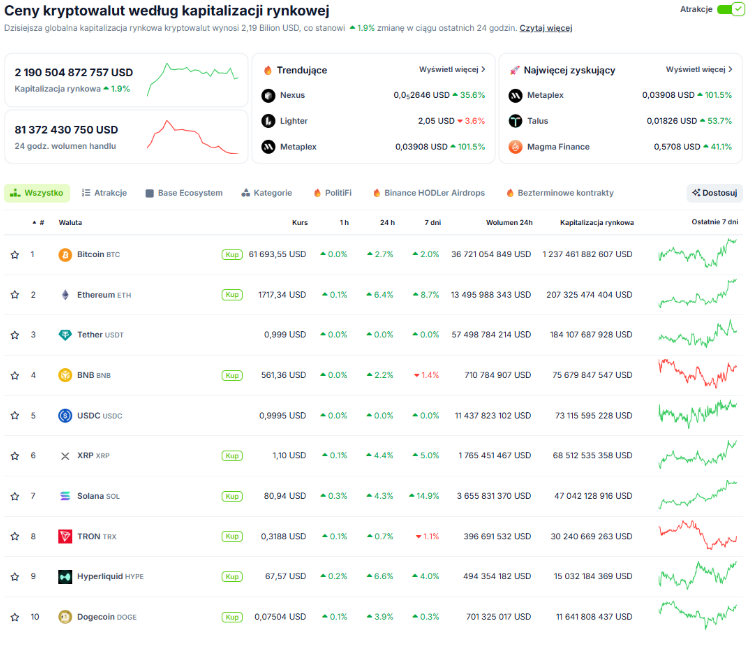746x647 pixels.
Task: Open the BNB 7-day sparkline chart
Action: [x=697, y=373]
